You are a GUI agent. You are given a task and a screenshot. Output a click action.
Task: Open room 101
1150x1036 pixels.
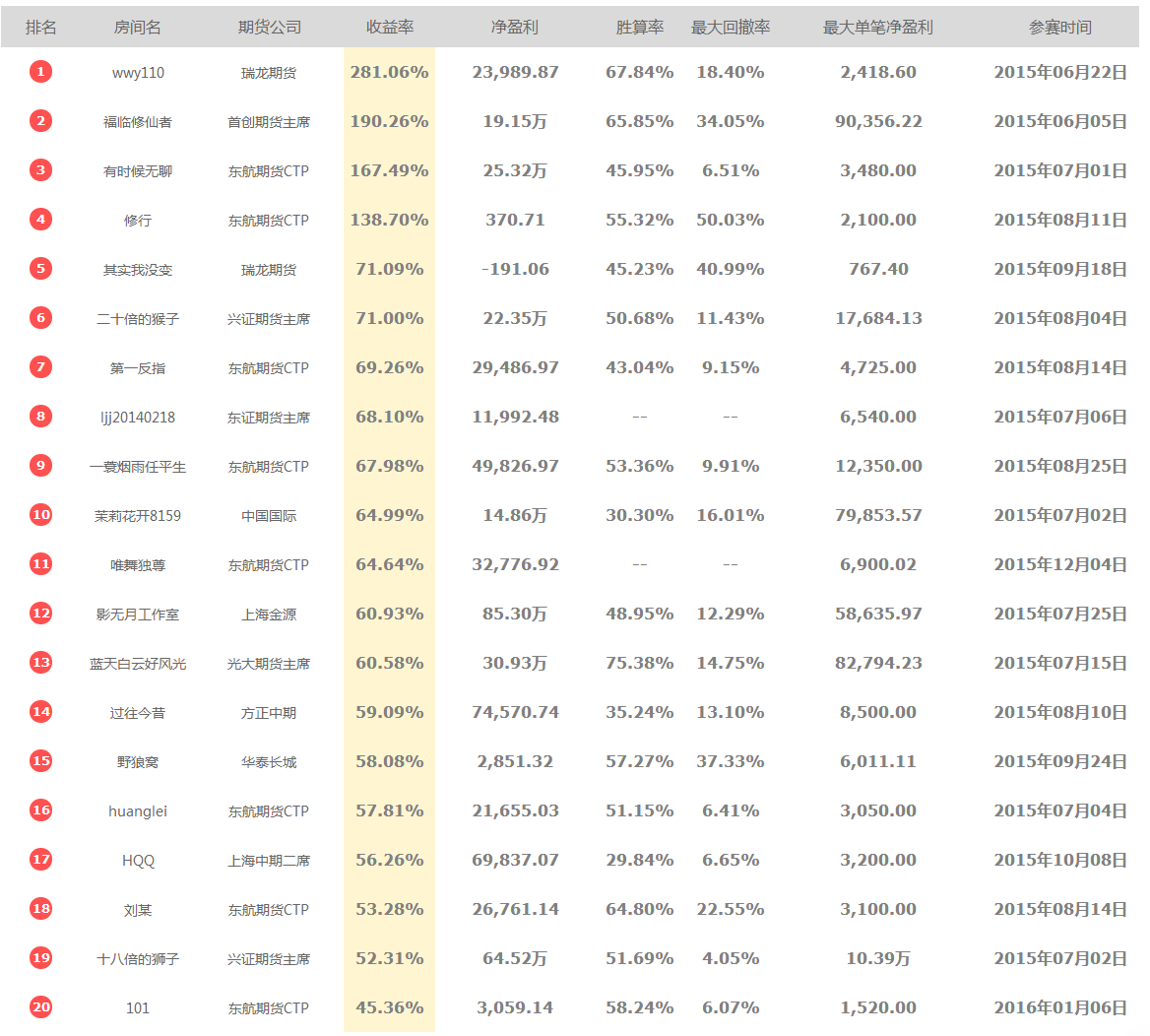coord(138,1008)
